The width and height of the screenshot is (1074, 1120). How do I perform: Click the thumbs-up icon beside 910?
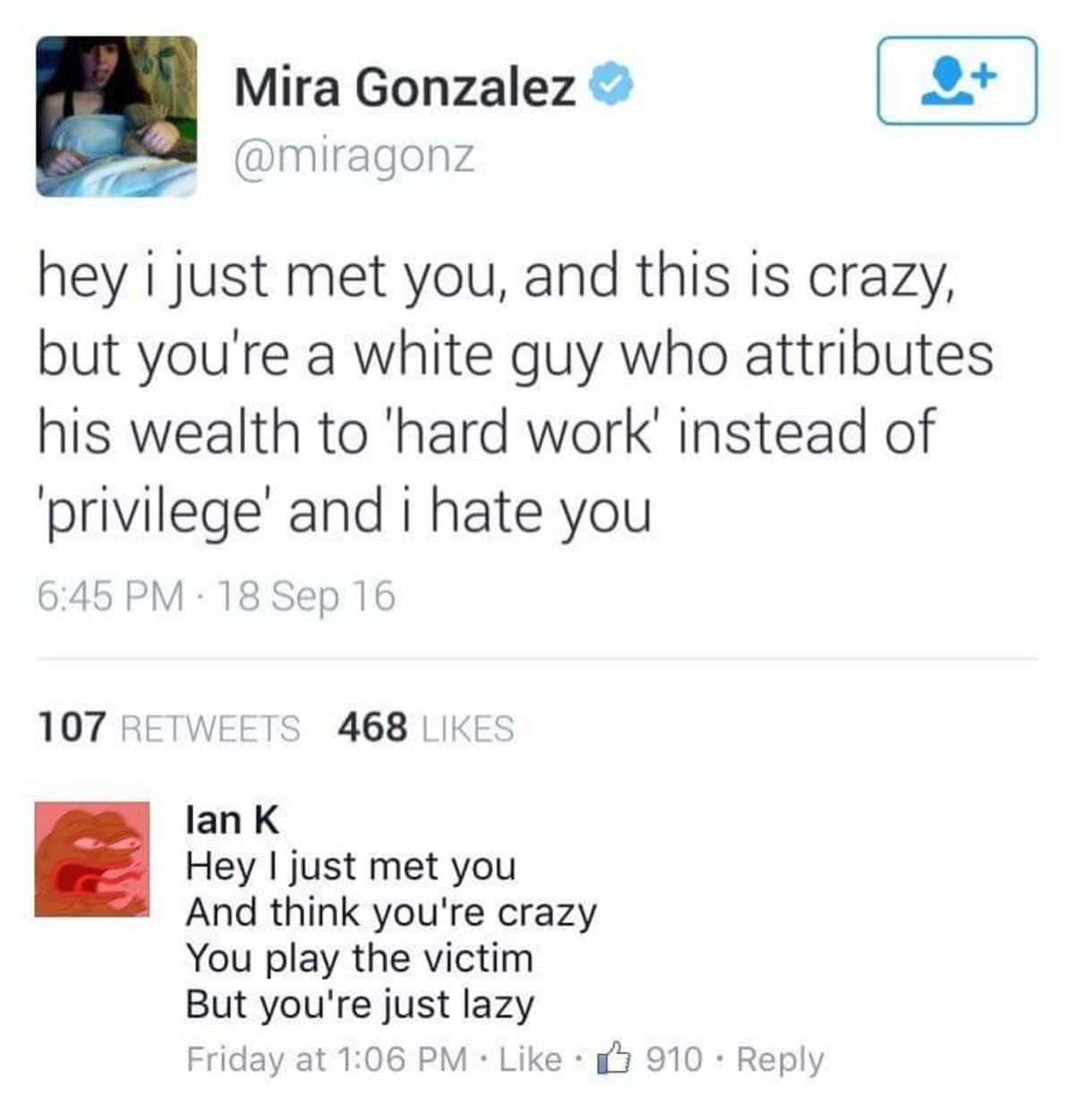[x=614, y=1058]
